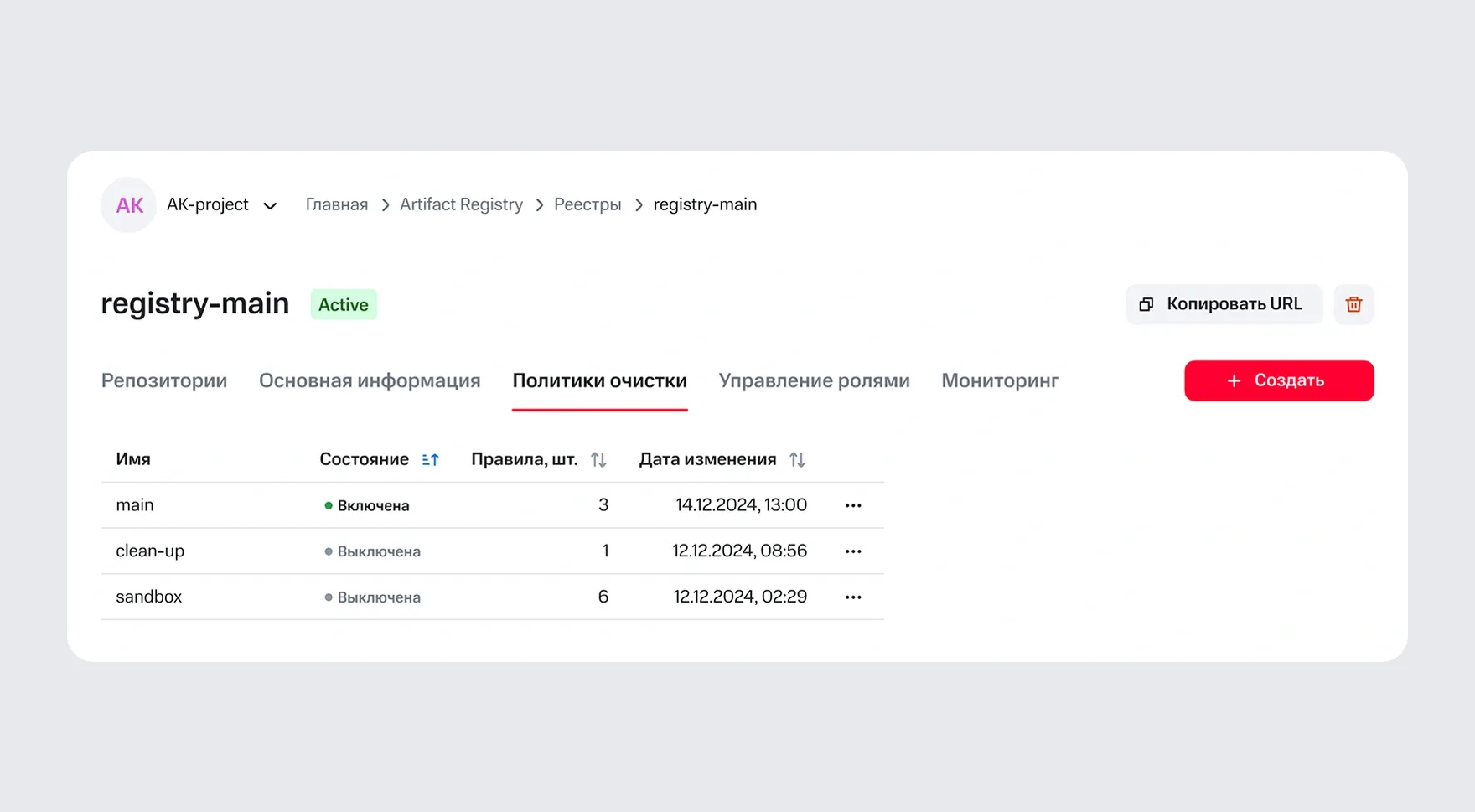Switch to the Мониторинг tab
Viewport: 1475px width, 812px height.
pos(1001,380)
